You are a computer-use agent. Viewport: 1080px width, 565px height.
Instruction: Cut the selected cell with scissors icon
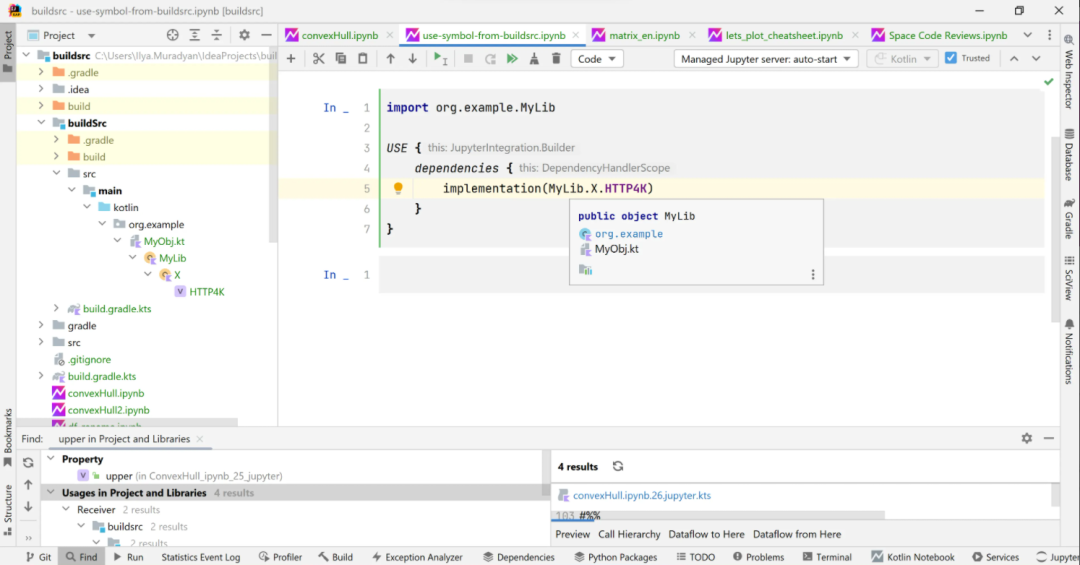tap(318, 59)
